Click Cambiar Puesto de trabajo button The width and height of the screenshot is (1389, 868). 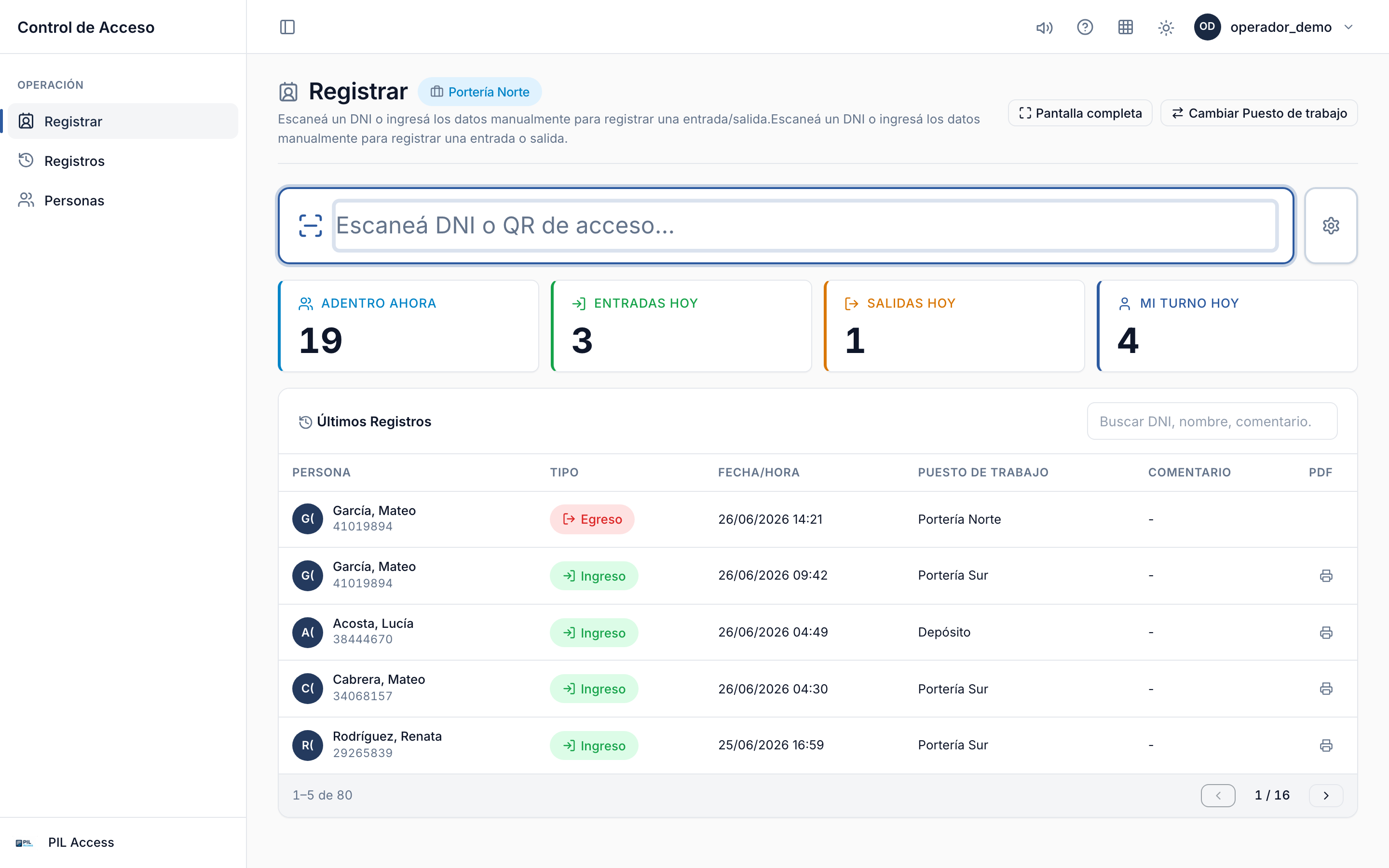[1259, 113]
